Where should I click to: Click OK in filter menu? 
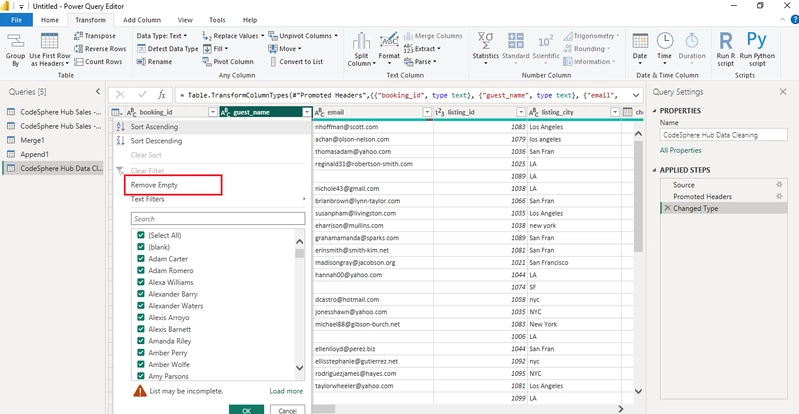point(247,410)
